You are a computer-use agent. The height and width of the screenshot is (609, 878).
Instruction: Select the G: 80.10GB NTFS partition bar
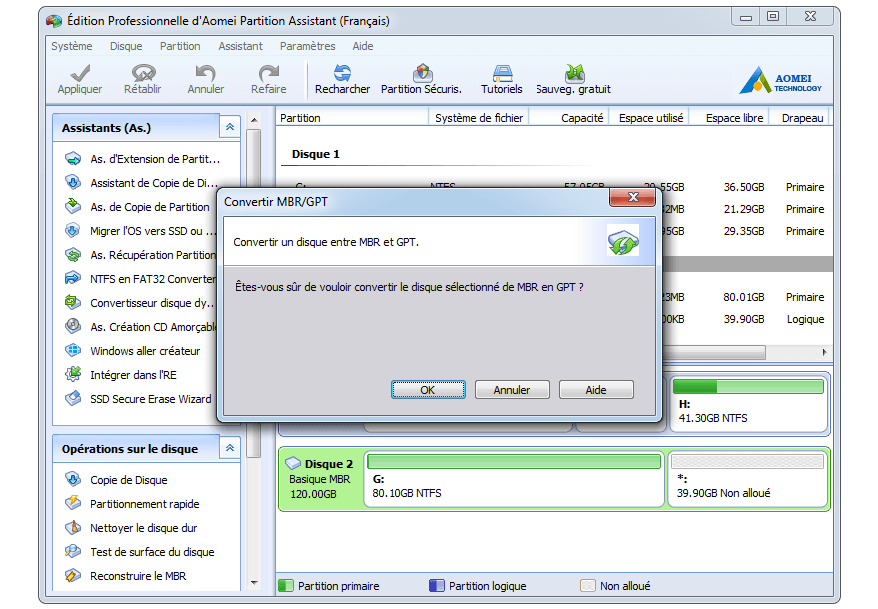[514, 478]
